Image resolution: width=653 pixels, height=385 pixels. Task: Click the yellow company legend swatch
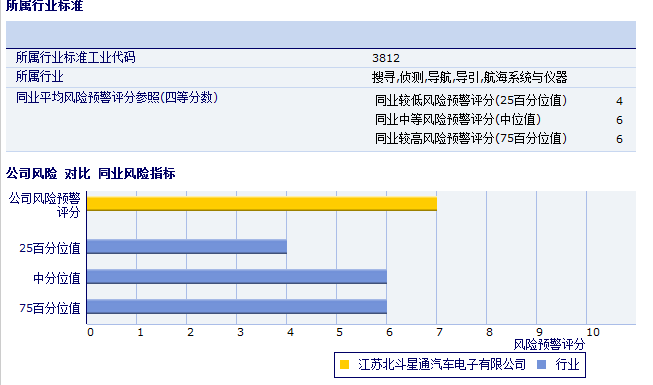(x=344, y=365)
